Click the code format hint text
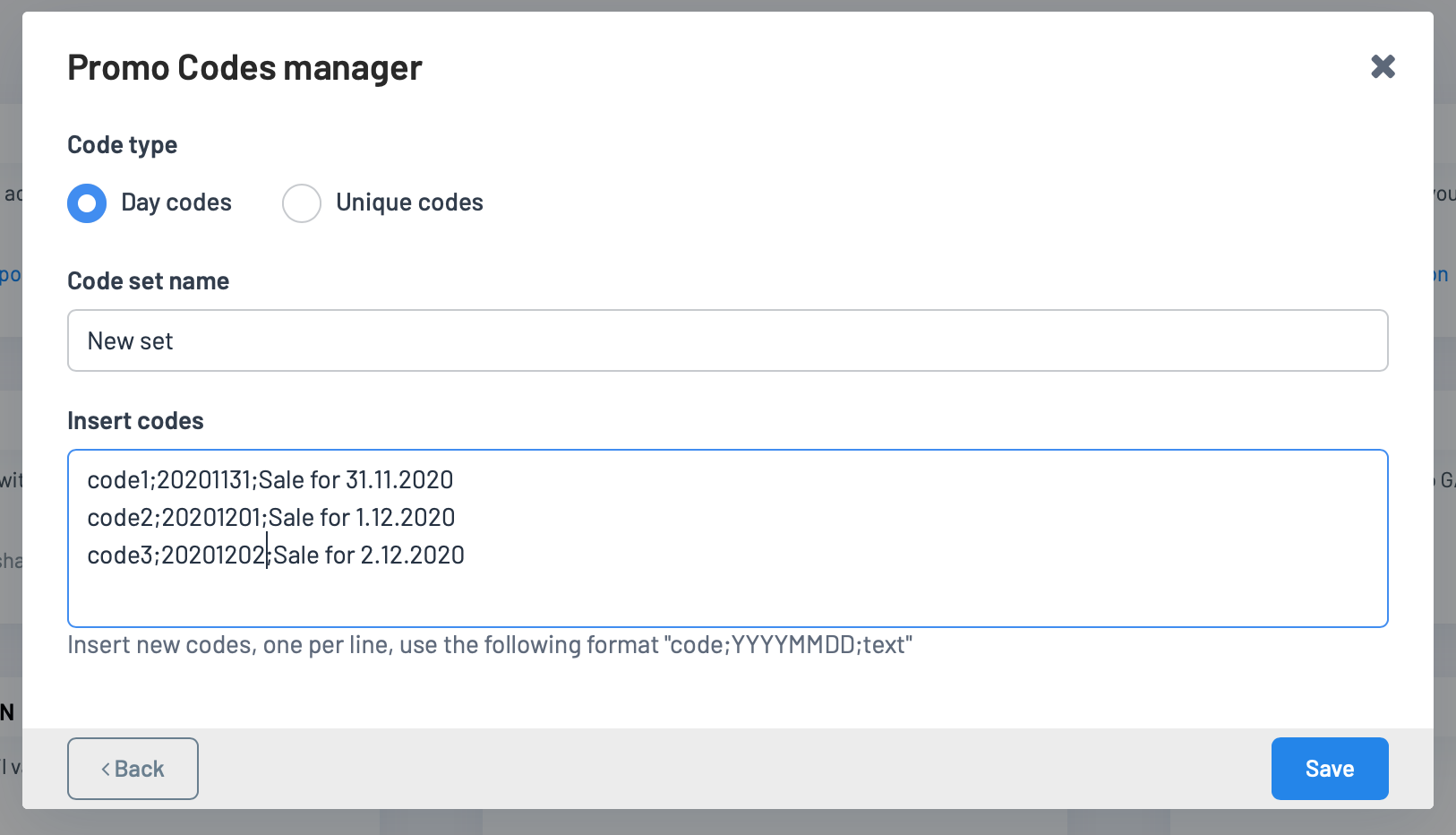Viewport: 1456px width, 835px height. [x=490, y=645]
